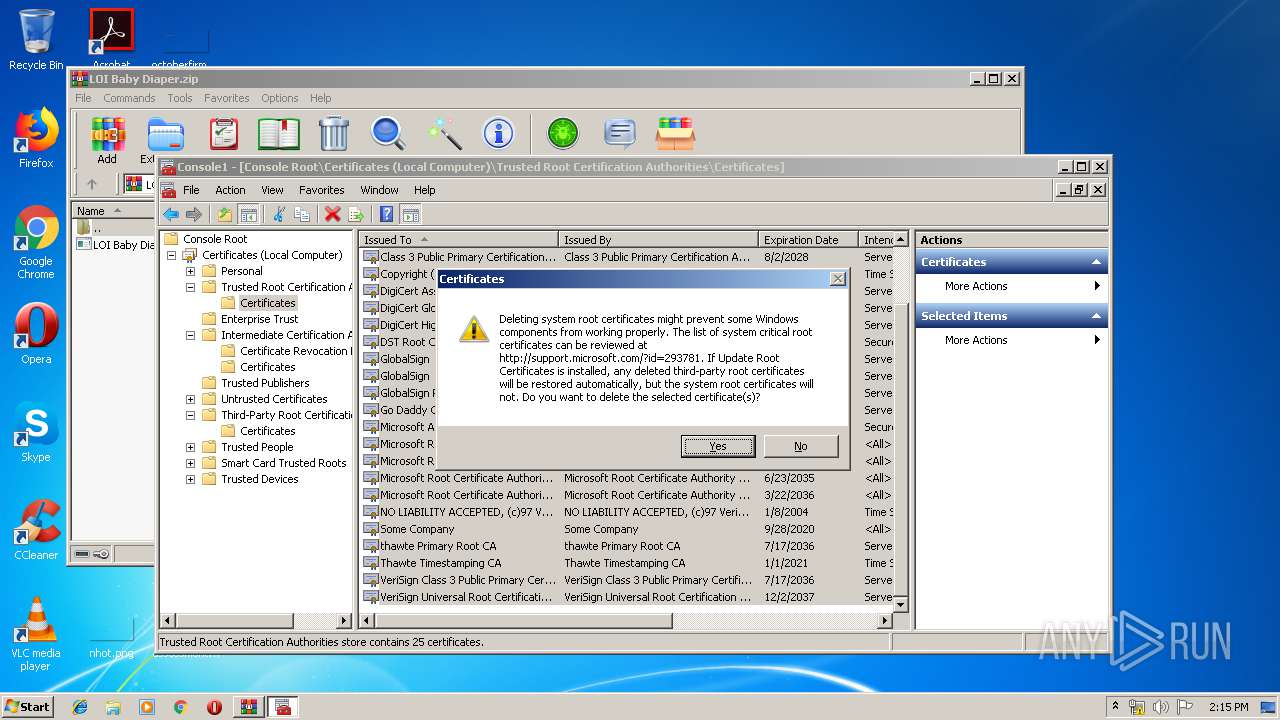Click WinRAR VirusScan green bug icon
The image size is (1280, 720).
(x=563, y=133)
